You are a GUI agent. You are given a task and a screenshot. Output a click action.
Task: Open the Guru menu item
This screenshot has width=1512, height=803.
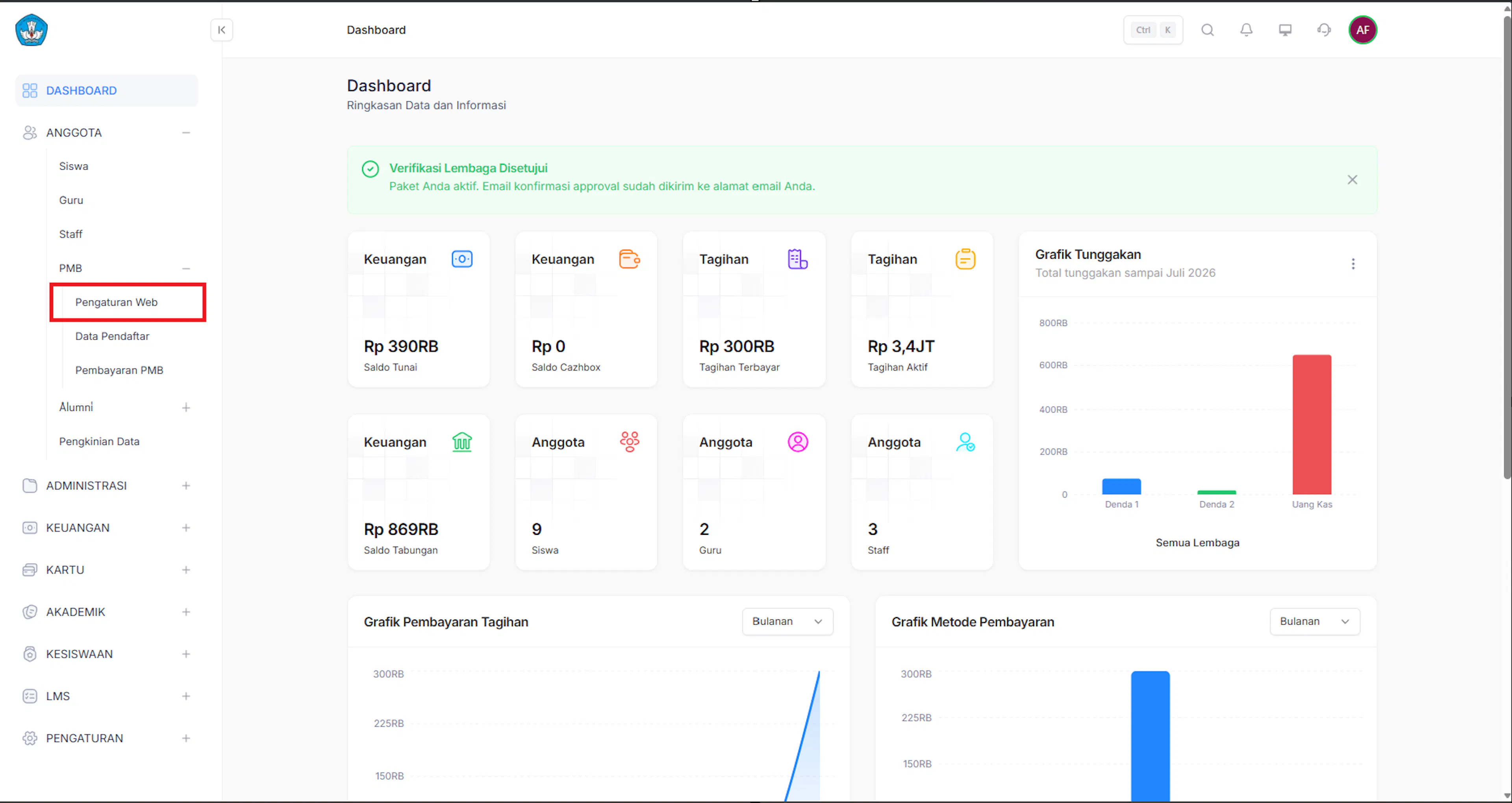click(x=71, y=200)
